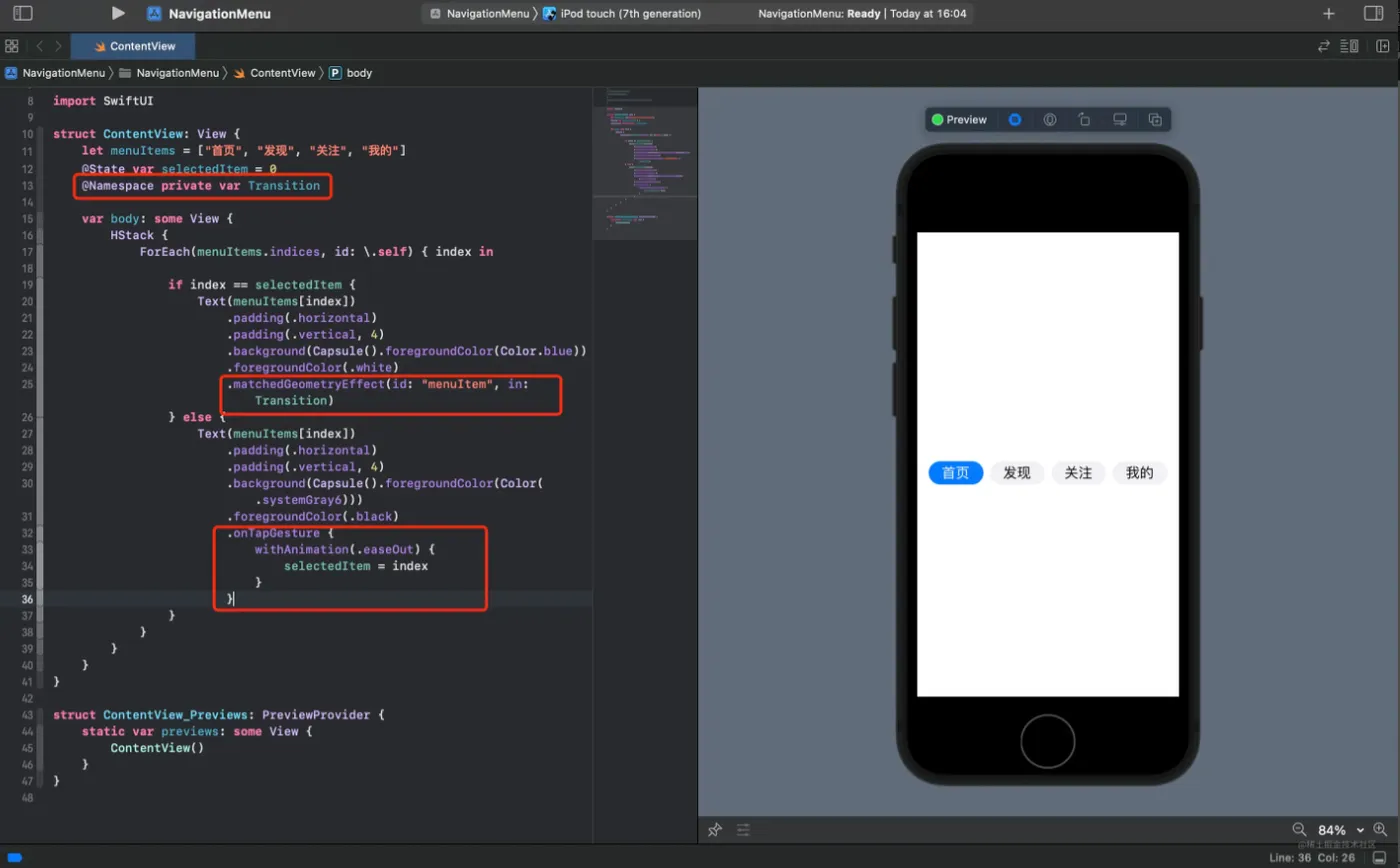
Task: Open ContentView file in the jump bar
Action: pos(273,73)
